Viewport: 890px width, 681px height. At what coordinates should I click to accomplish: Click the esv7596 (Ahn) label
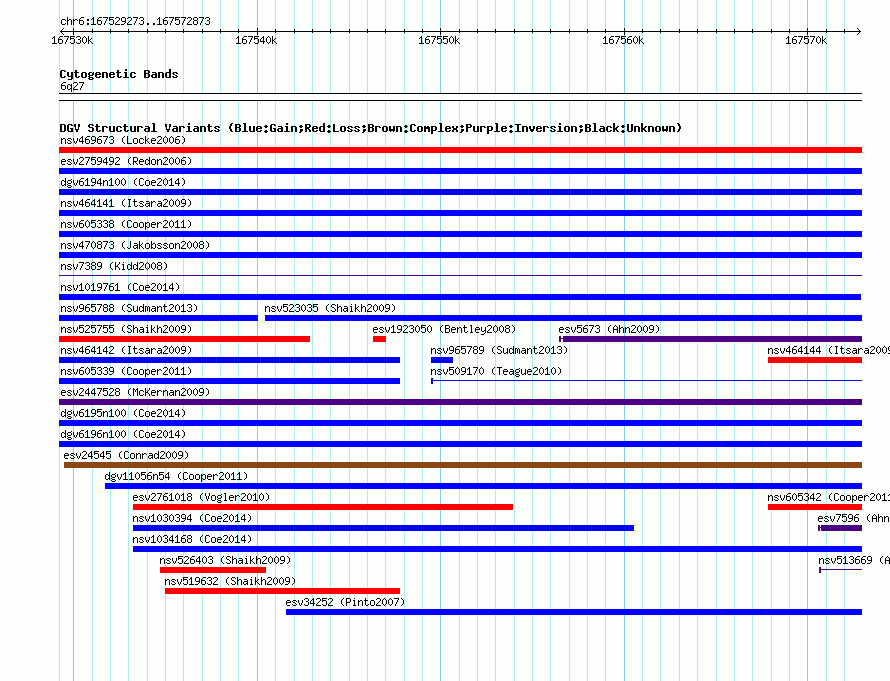click(854, 518)
